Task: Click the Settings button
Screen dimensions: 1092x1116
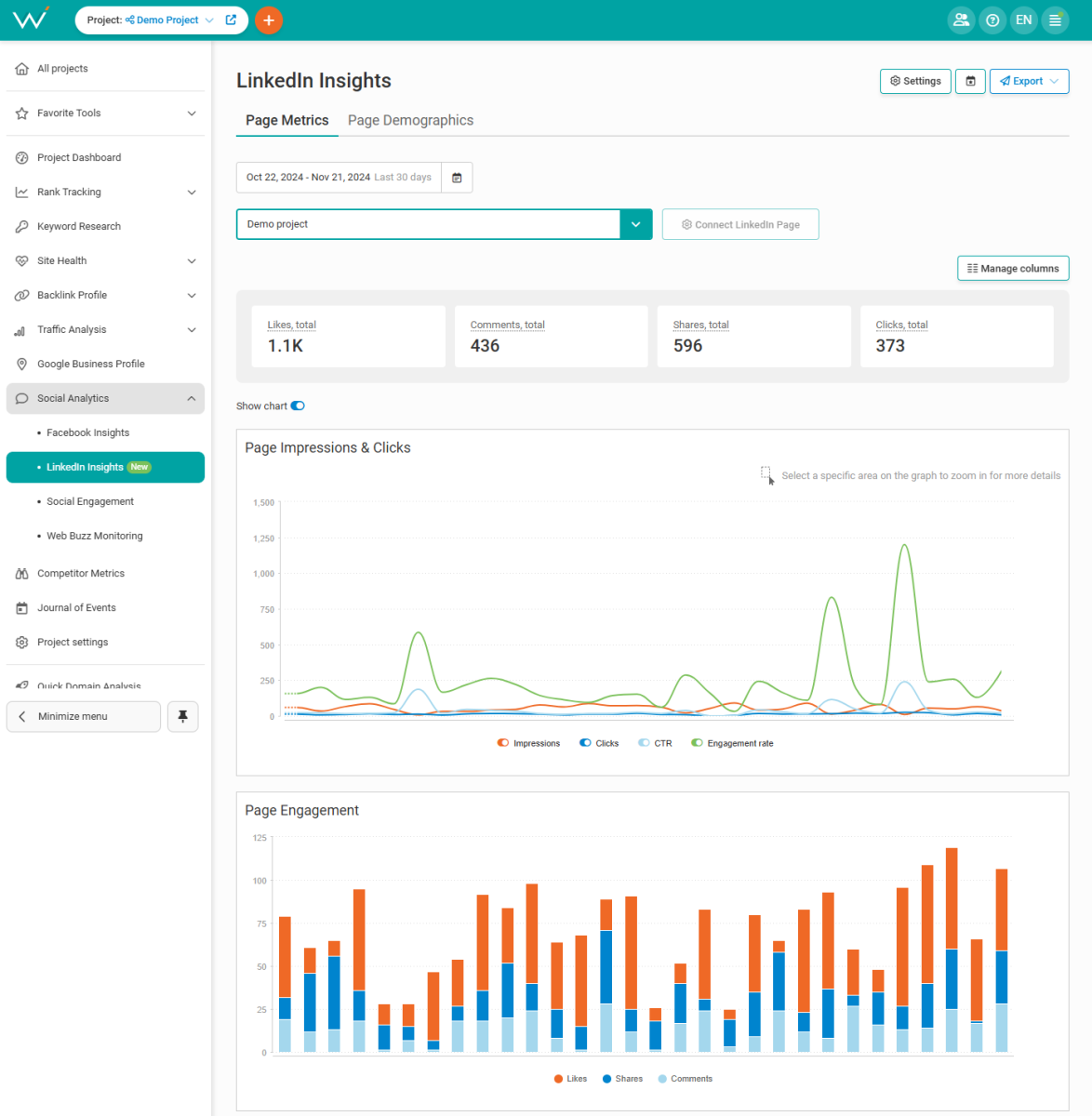Action: [915, 82]
